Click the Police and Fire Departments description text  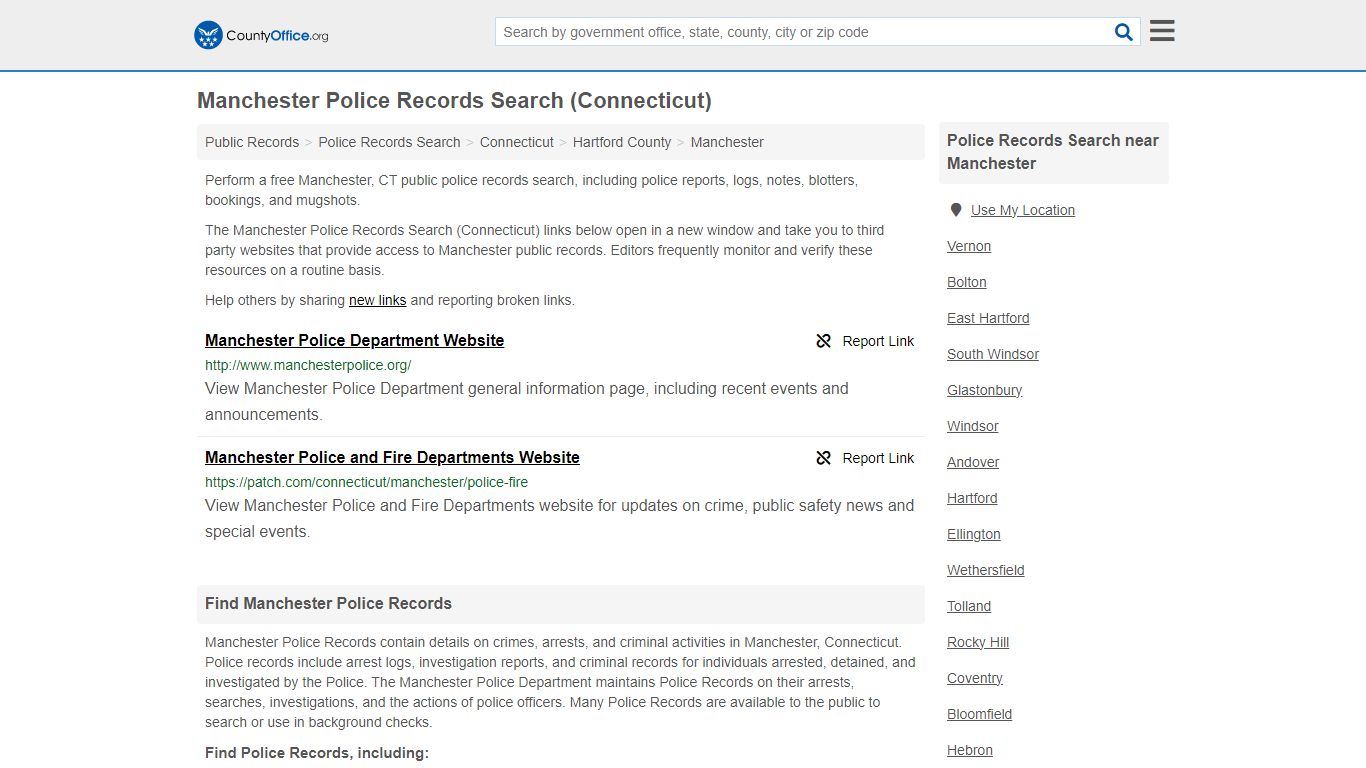559,518
